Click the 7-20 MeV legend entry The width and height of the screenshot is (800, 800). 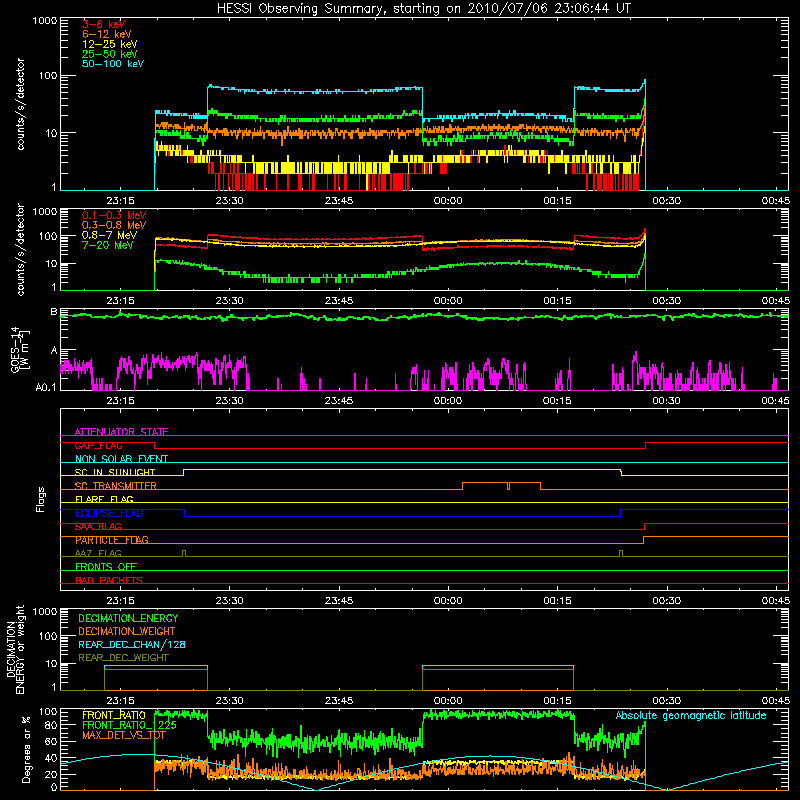(x=108, y=245)
